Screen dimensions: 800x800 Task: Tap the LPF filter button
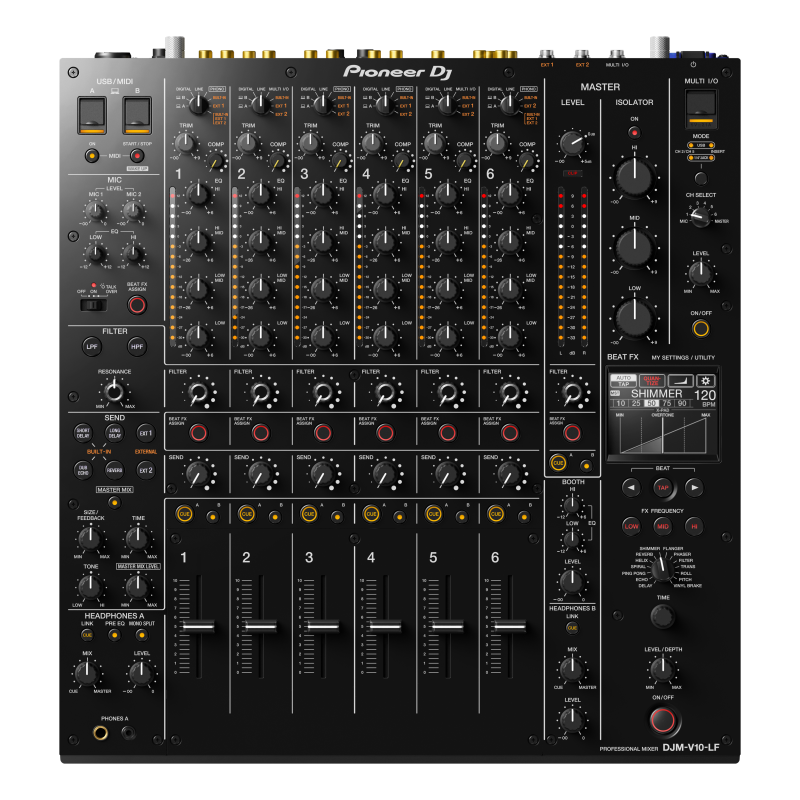click(x=92, y=346)
